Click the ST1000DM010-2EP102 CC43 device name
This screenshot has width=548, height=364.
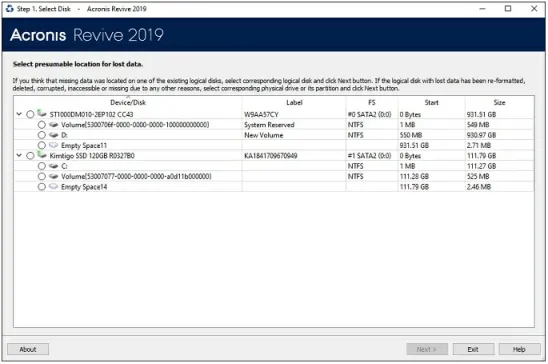[91, 115]
